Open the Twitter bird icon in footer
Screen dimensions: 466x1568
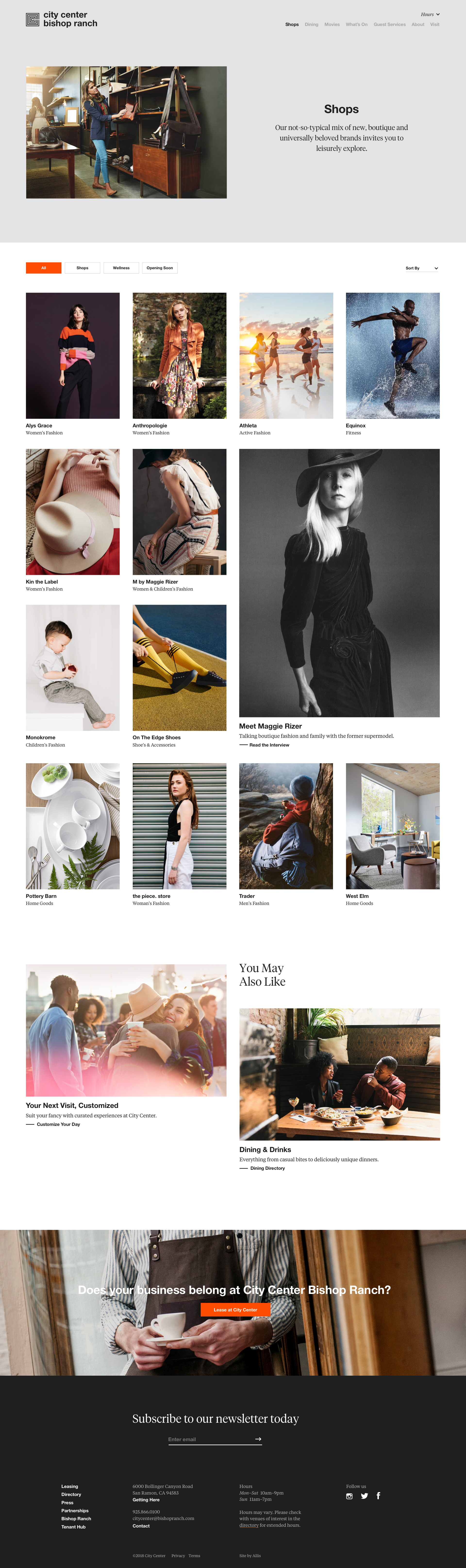click(x=364, y=1496)
